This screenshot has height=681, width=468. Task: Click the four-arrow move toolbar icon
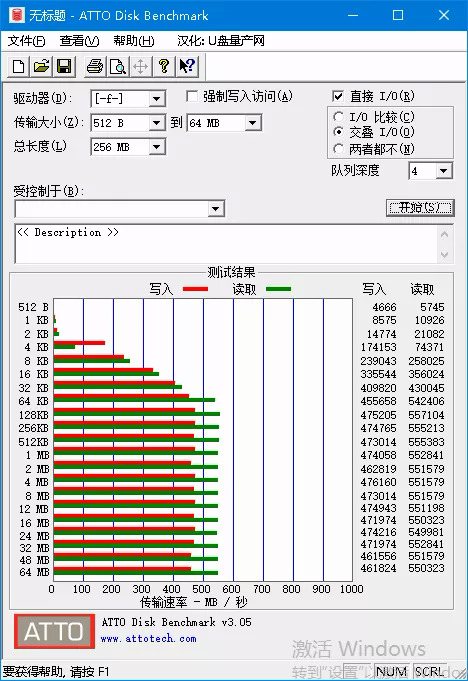pyautogui.click(x=141, y=67)
